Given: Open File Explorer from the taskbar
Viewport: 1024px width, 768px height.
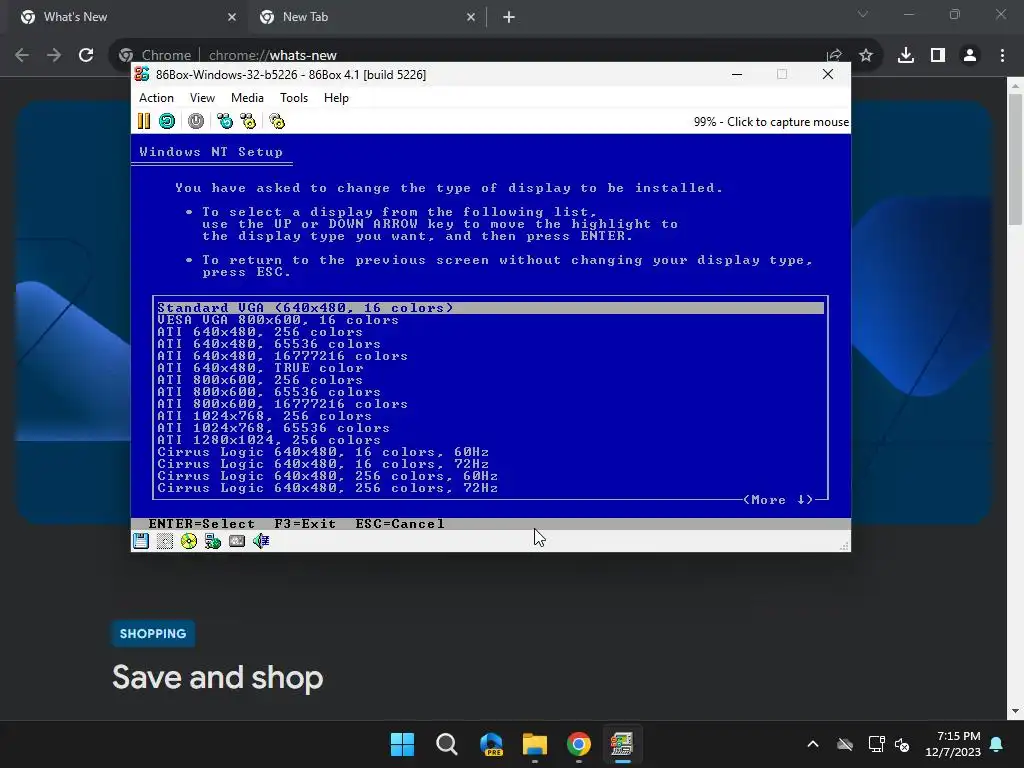Looking at the screenshot, I should (x=535, y=744).
